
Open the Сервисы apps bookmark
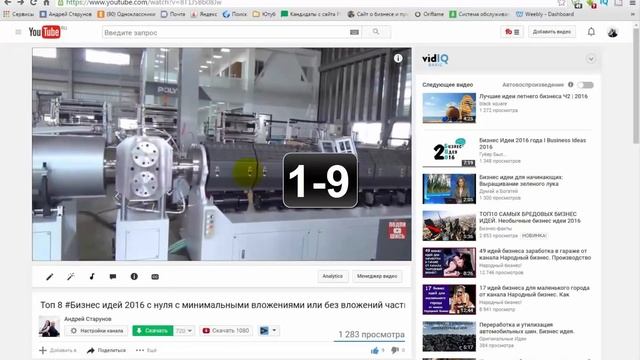[x=18, y=14]
